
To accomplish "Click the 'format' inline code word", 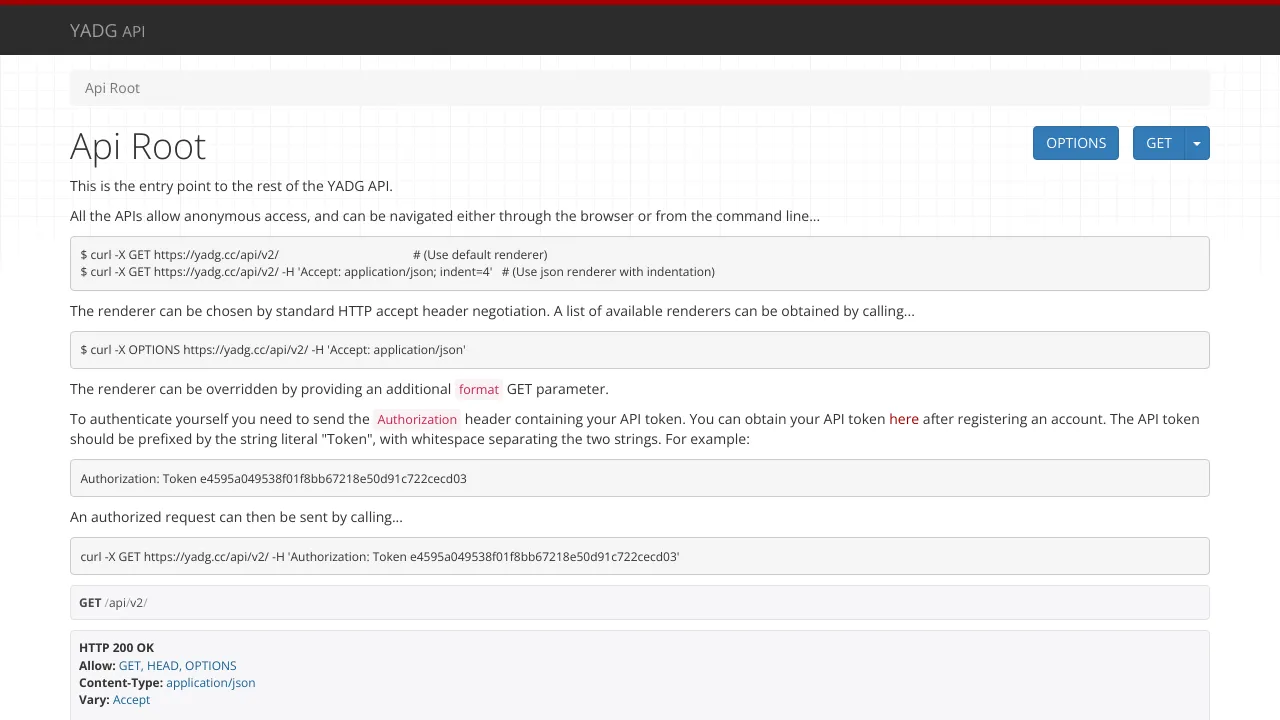I will point(478,389).
